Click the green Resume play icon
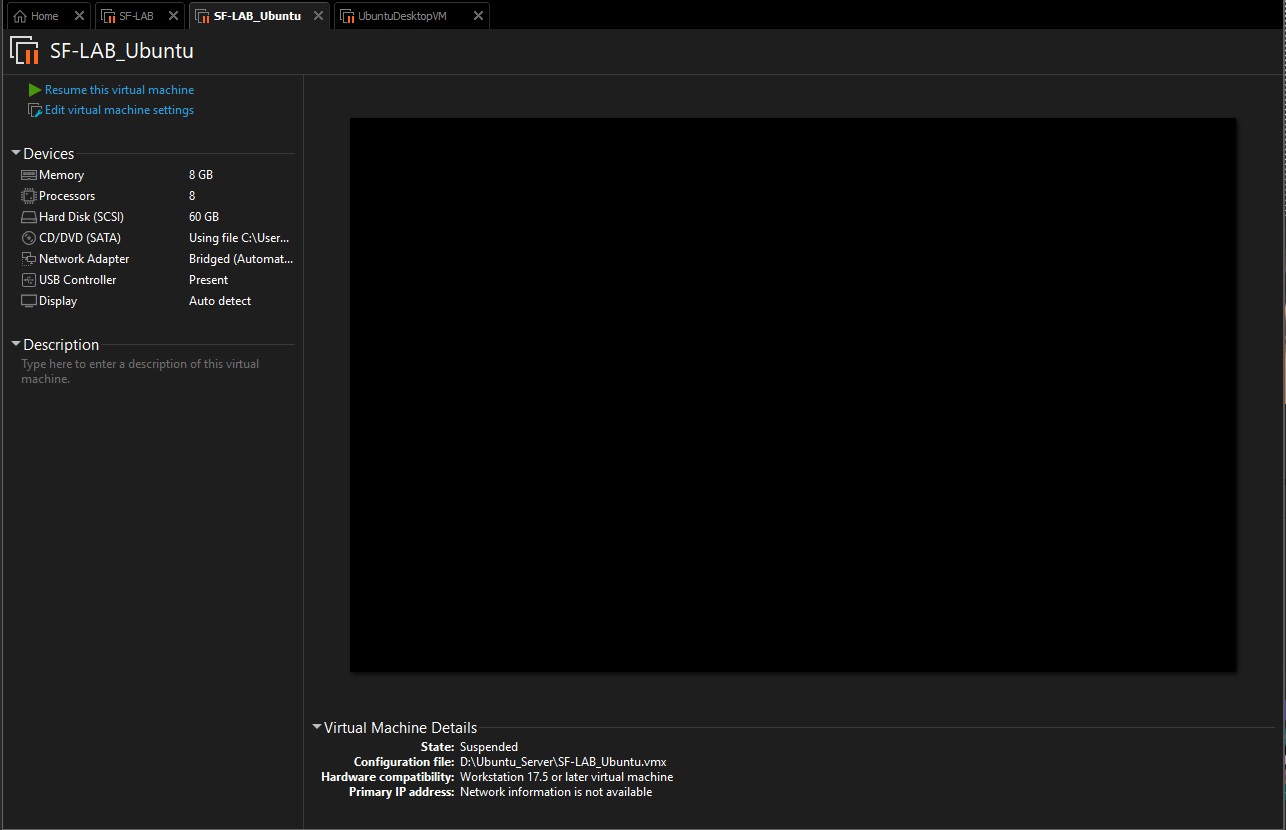The width and height of the screenshot is (1286, 830). click(35, 90)
